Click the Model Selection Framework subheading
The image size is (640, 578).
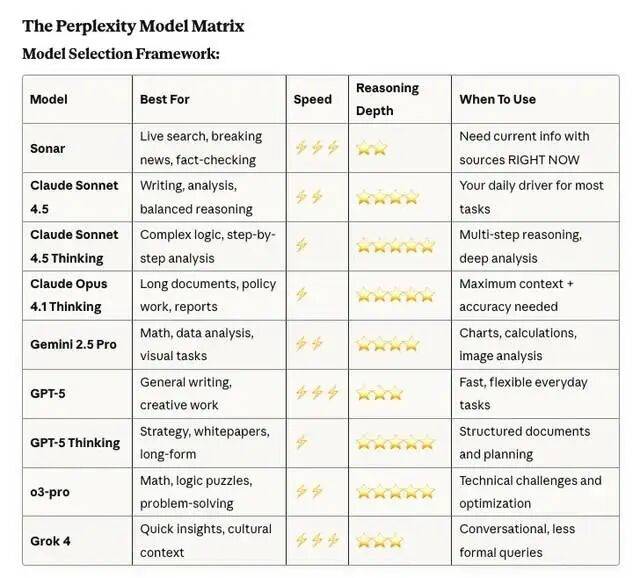click(x=121, y=53)
